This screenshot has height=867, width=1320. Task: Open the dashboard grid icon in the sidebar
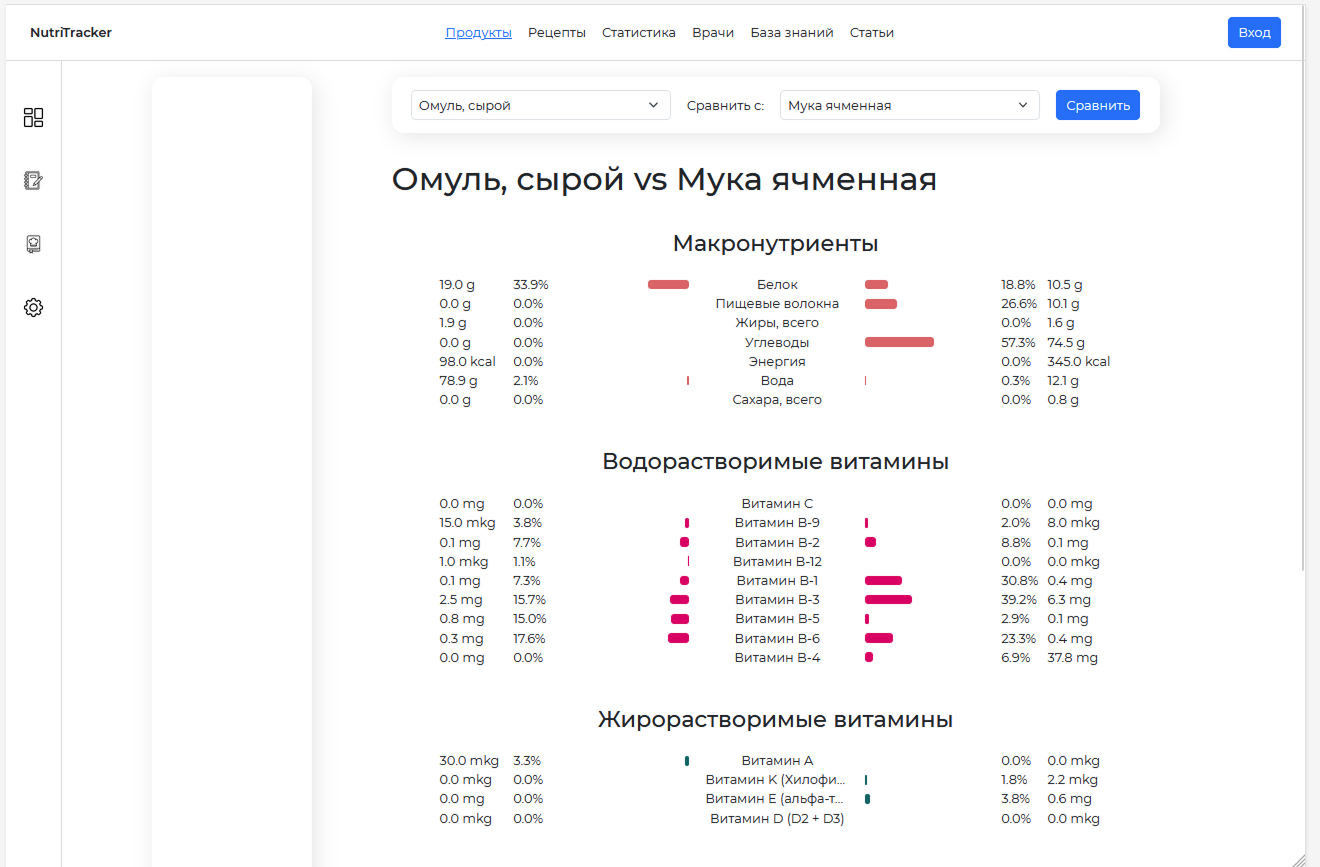pyautogui.click(x=33, y=117)
